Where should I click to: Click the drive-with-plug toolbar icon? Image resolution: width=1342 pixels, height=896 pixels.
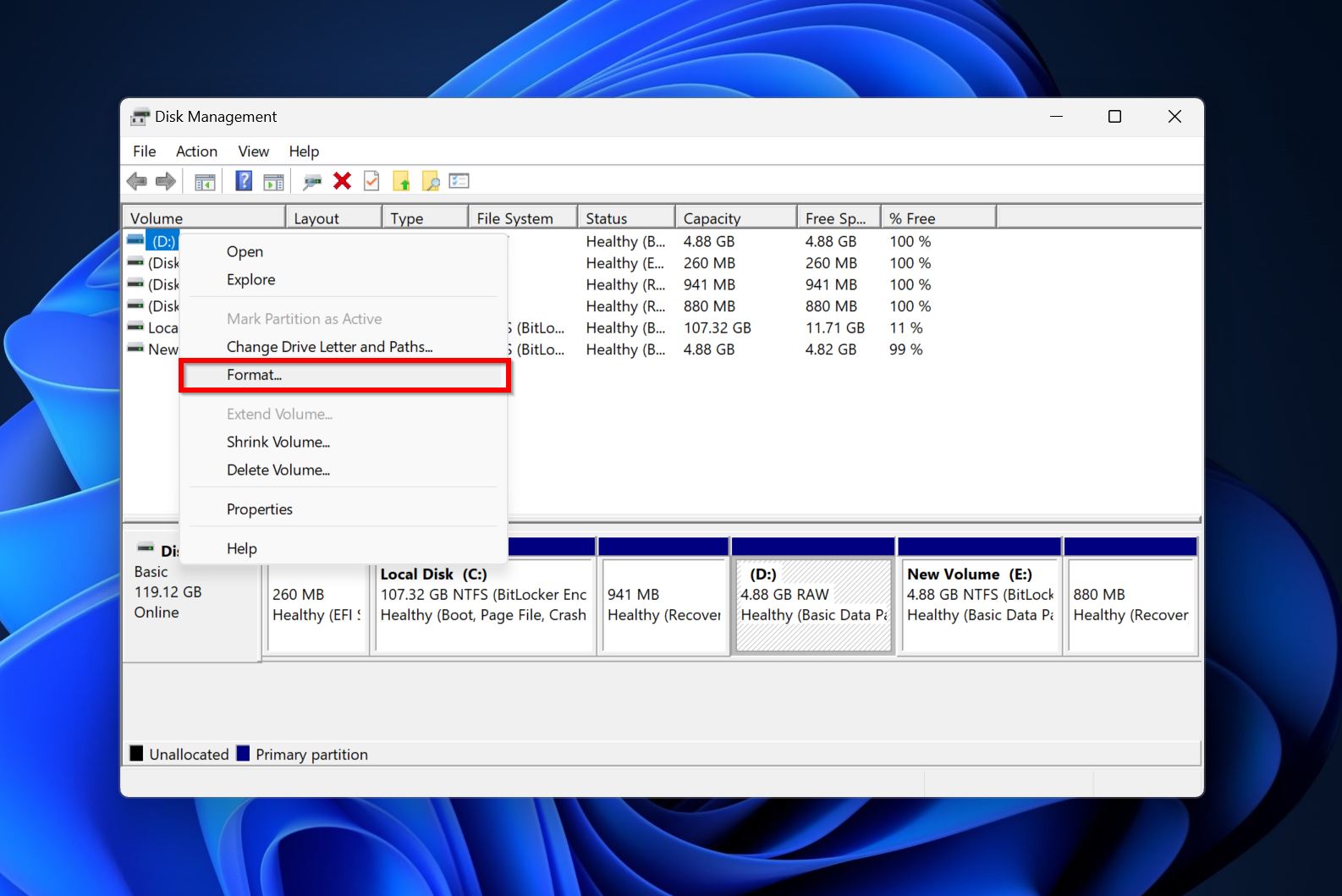pyautogui.click(x=312, y=181)
